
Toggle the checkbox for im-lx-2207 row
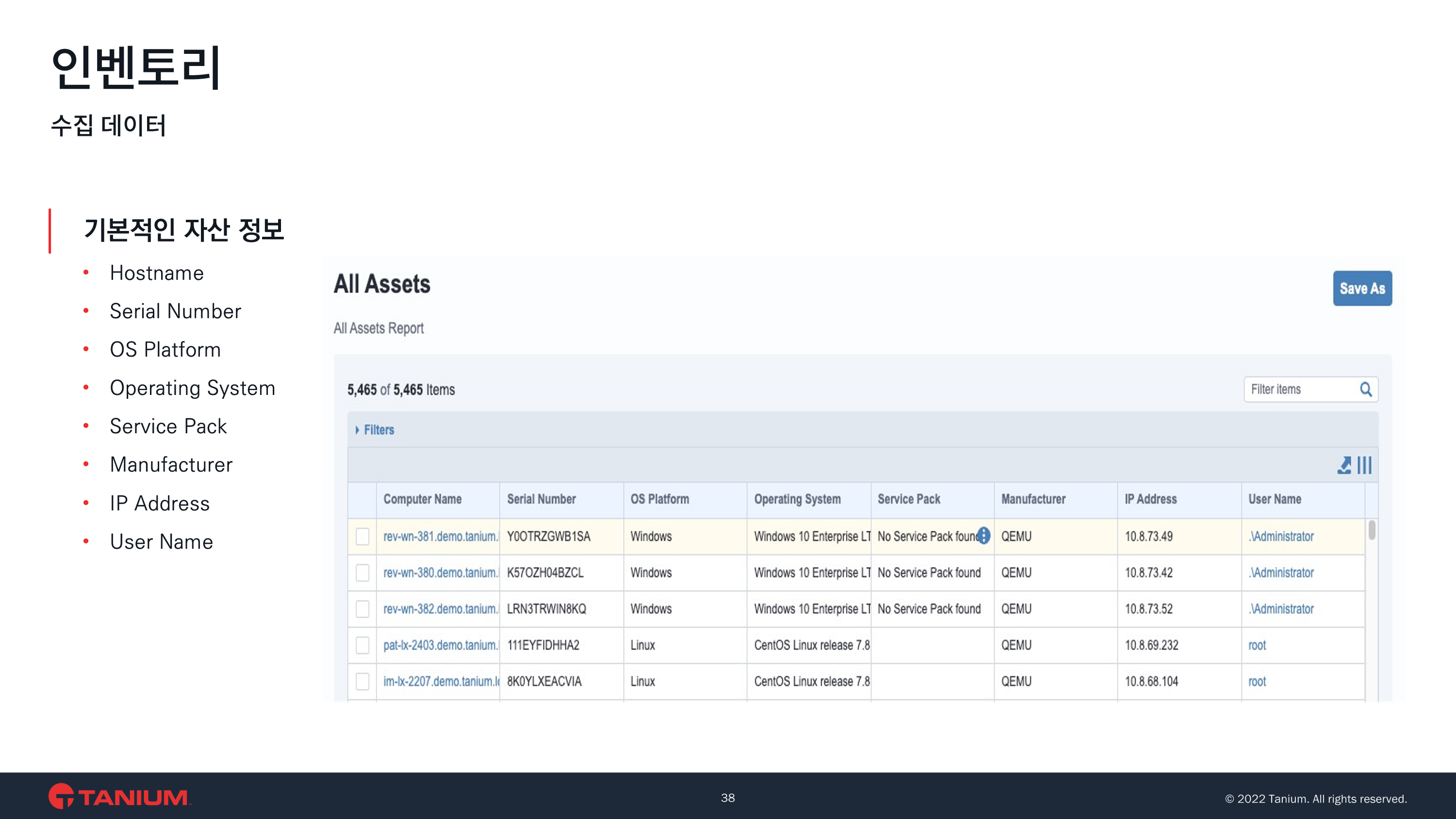[363, 681]
